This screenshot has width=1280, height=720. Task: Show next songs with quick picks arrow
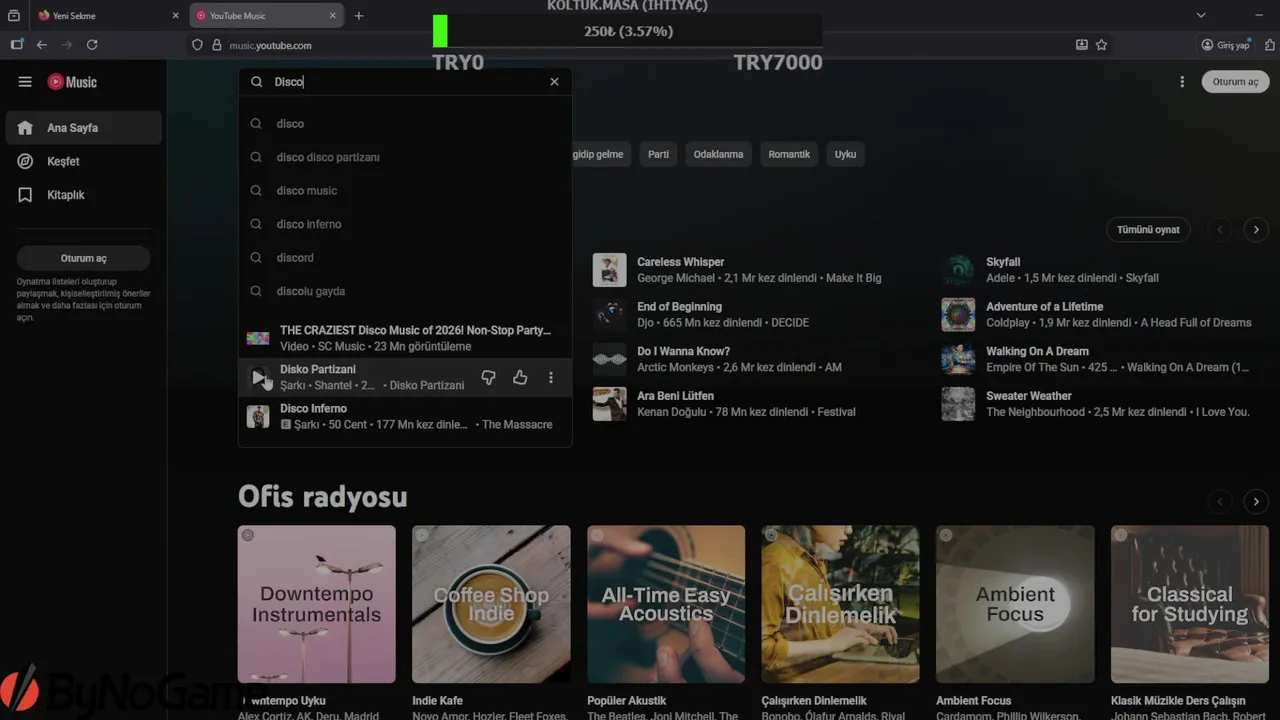(1256, 229)
